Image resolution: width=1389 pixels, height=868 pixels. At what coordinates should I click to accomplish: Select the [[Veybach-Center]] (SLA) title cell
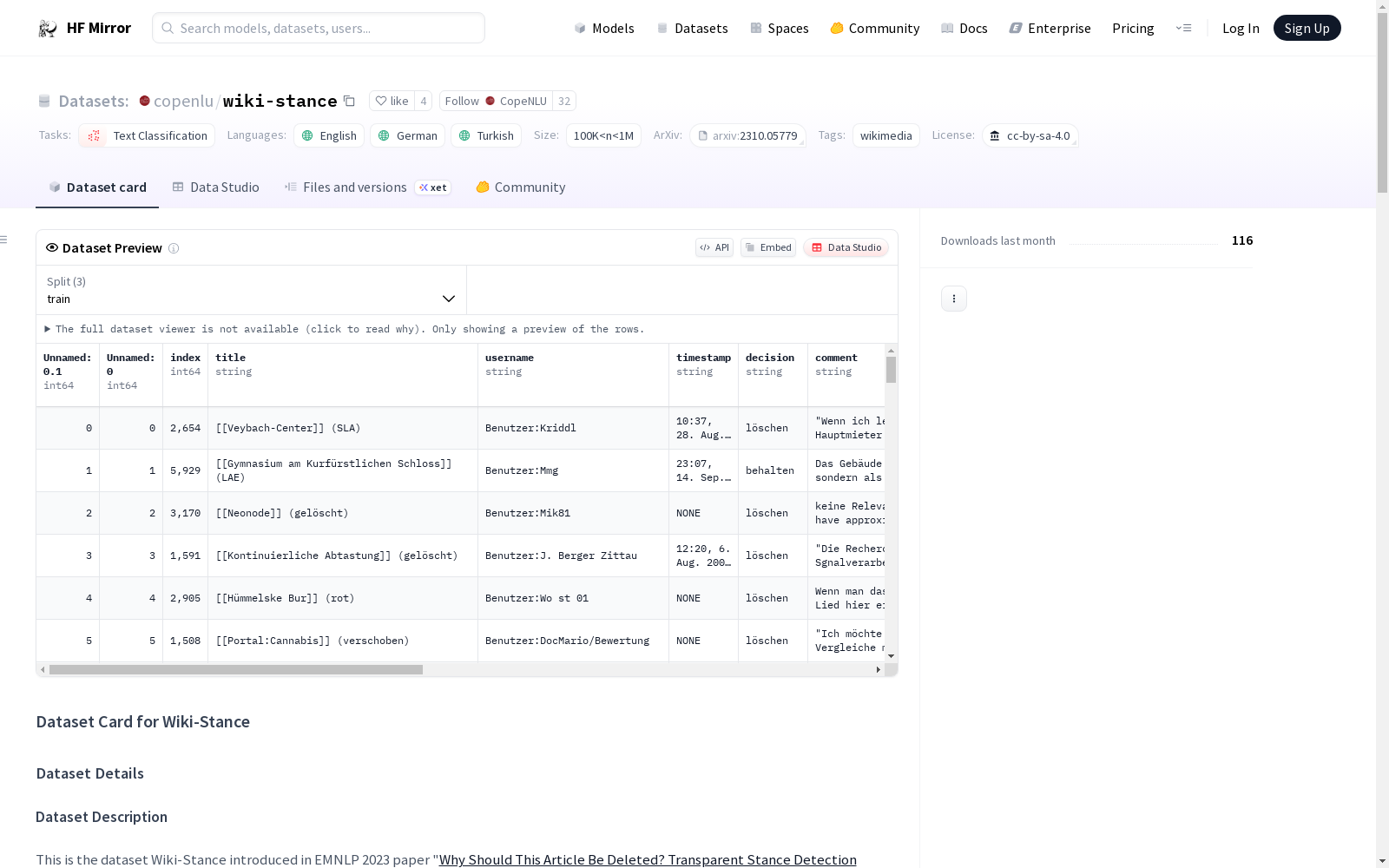pos(343,428)
